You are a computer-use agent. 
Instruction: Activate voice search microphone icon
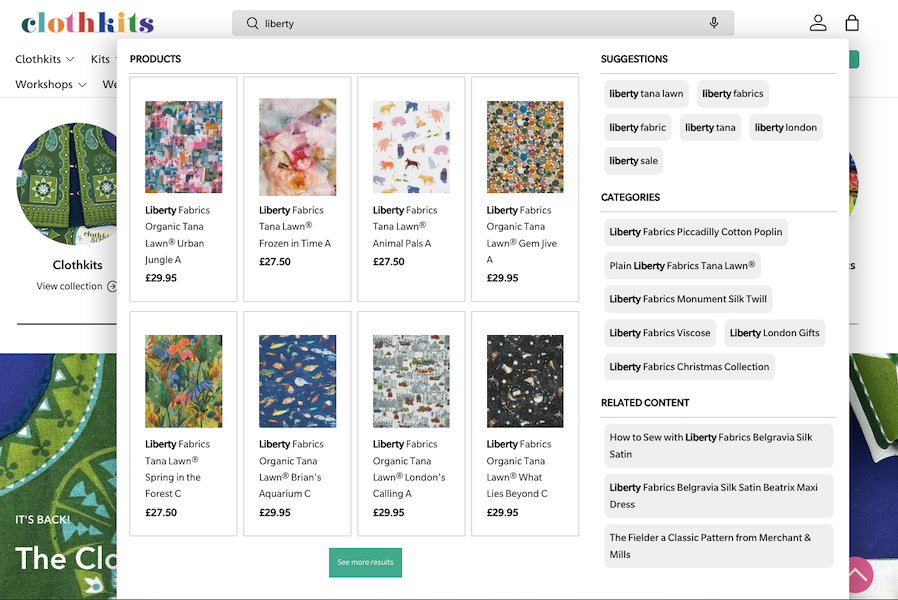pyautogui.click(x=714, y=23)
